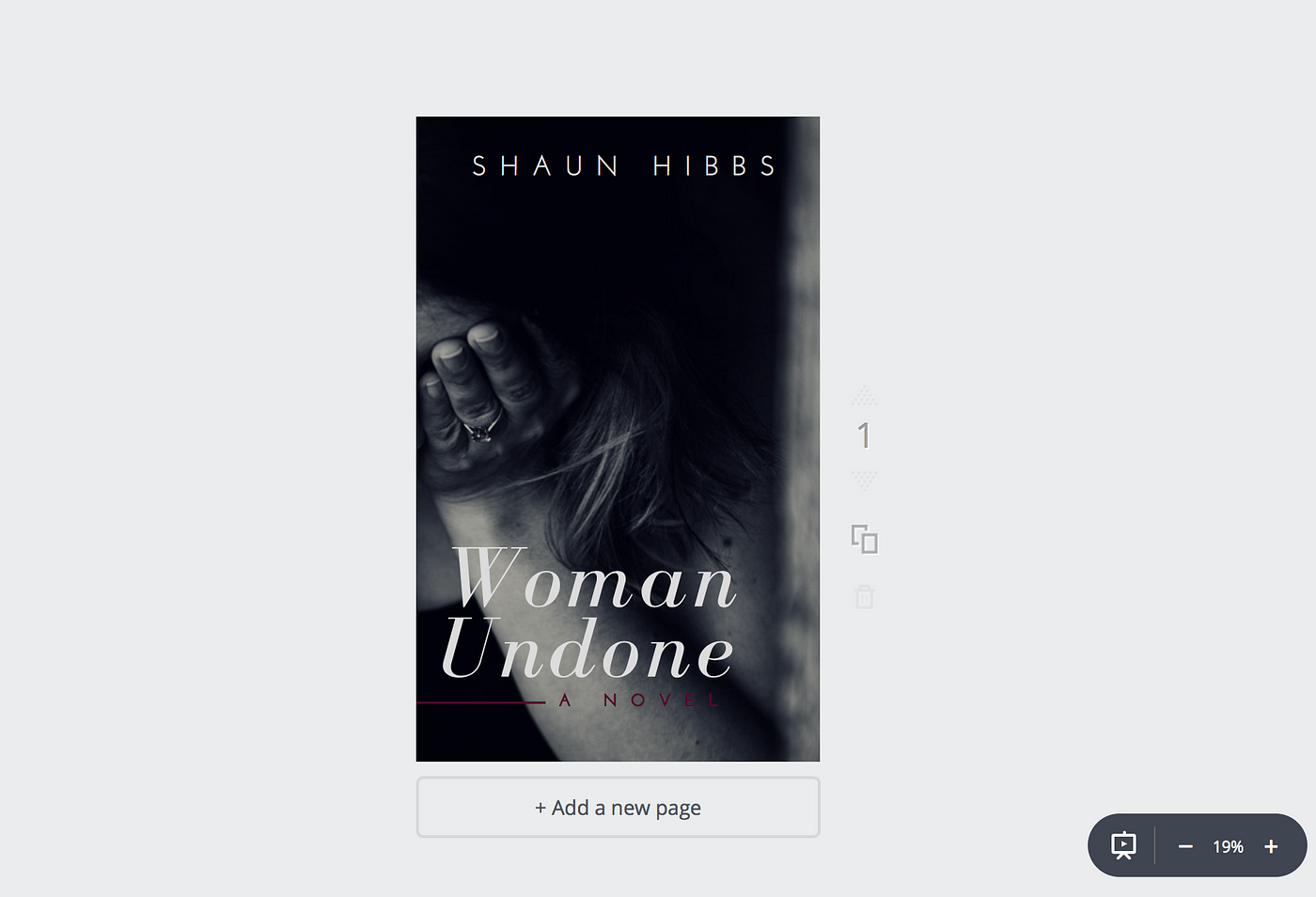Zoom out with the minus button
1316x897 pixels.
click(x=1185, y=847)
